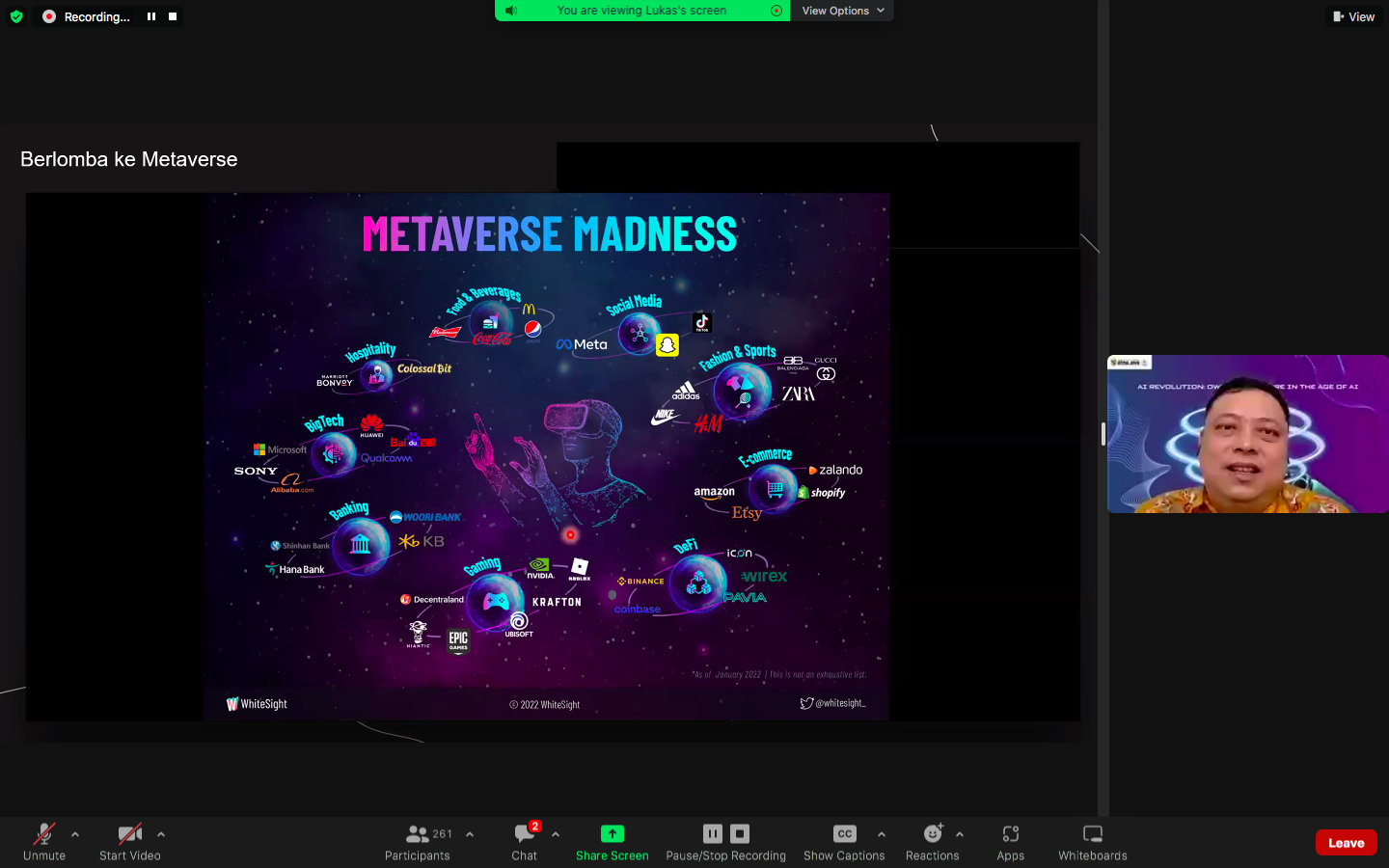The height and width of the screenshot is (868, 1389).
Task: Stop recording from the top-left indicator
Action: coord(173,16)
